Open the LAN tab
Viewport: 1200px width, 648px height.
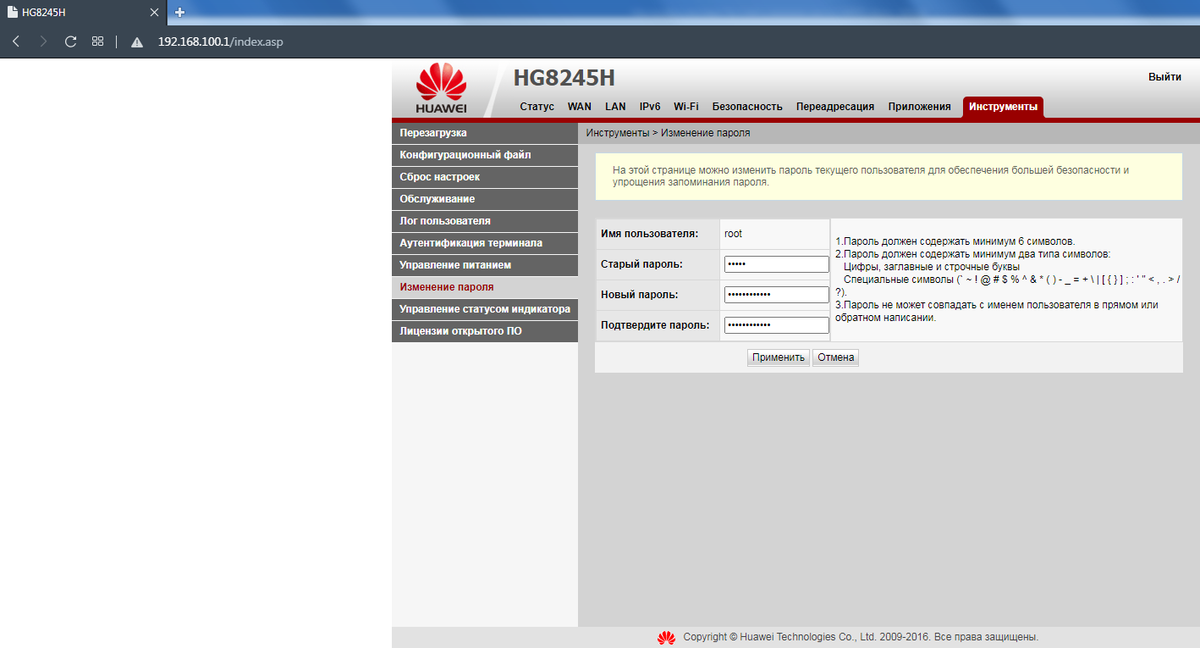click(615, 106)
